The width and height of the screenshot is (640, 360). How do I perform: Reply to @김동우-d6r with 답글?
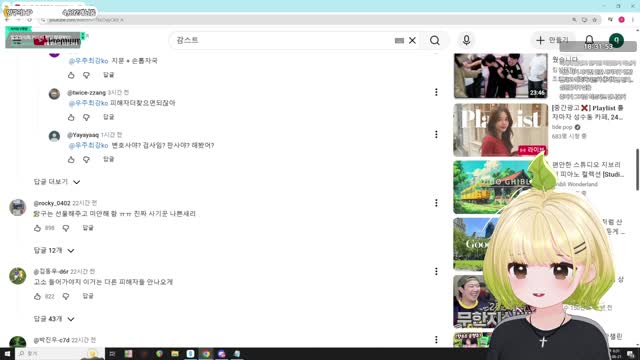pos(88,296)
